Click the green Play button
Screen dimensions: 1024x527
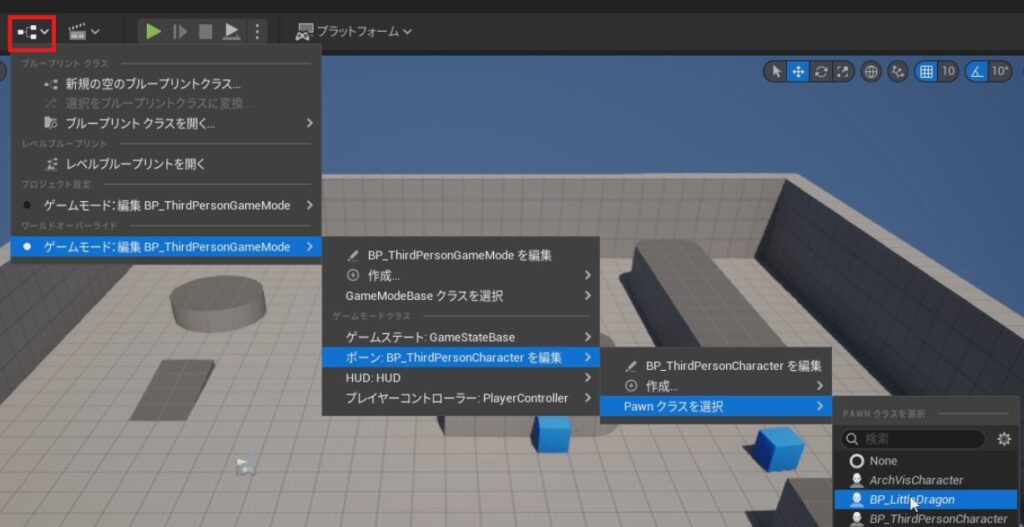(153, 31)
